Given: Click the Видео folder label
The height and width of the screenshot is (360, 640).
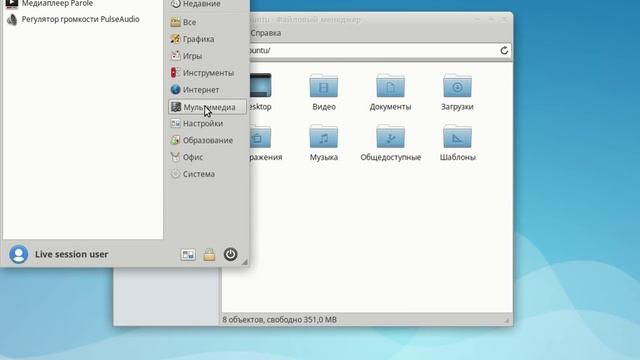Looking at the screenshot, I should [x=324, y=107].
